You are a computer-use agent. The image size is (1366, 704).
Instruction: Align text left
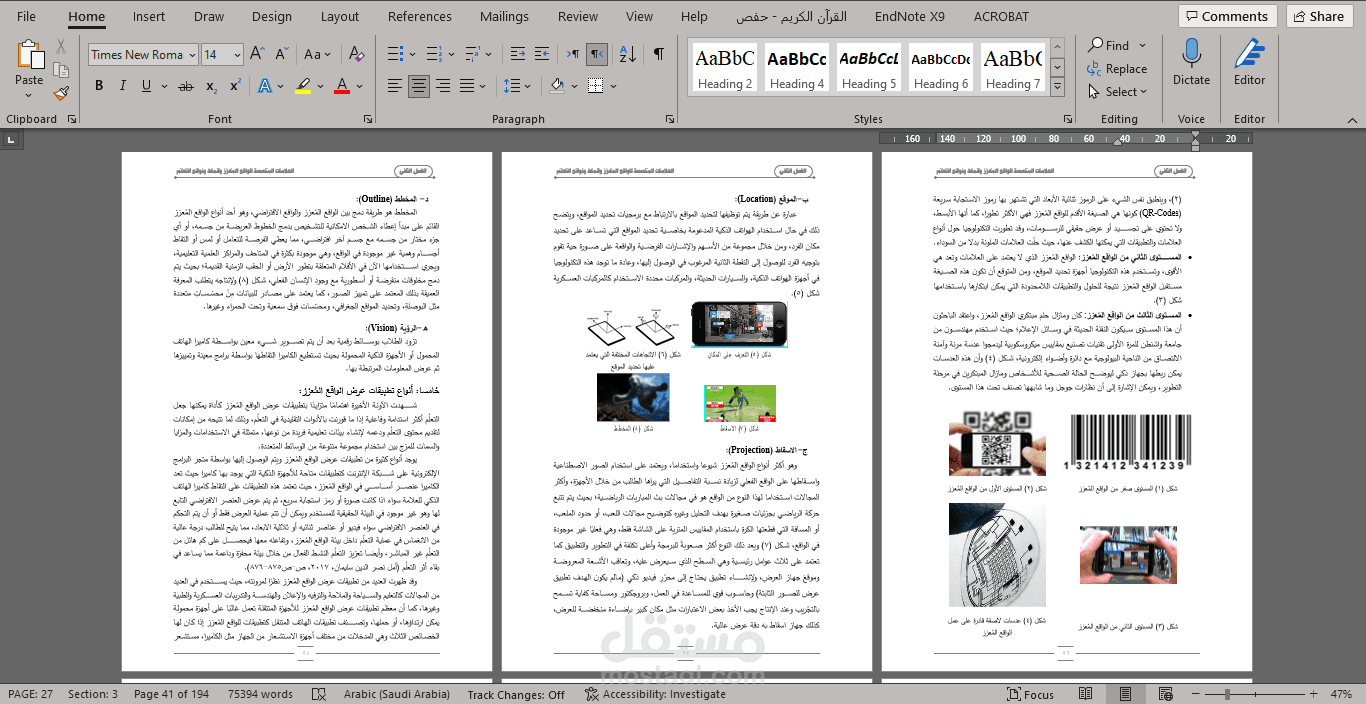(x=394, y=86)
